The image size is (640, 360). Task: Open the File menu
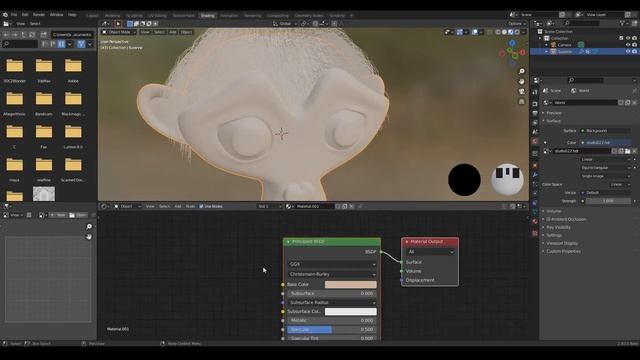tap(14, 14)
